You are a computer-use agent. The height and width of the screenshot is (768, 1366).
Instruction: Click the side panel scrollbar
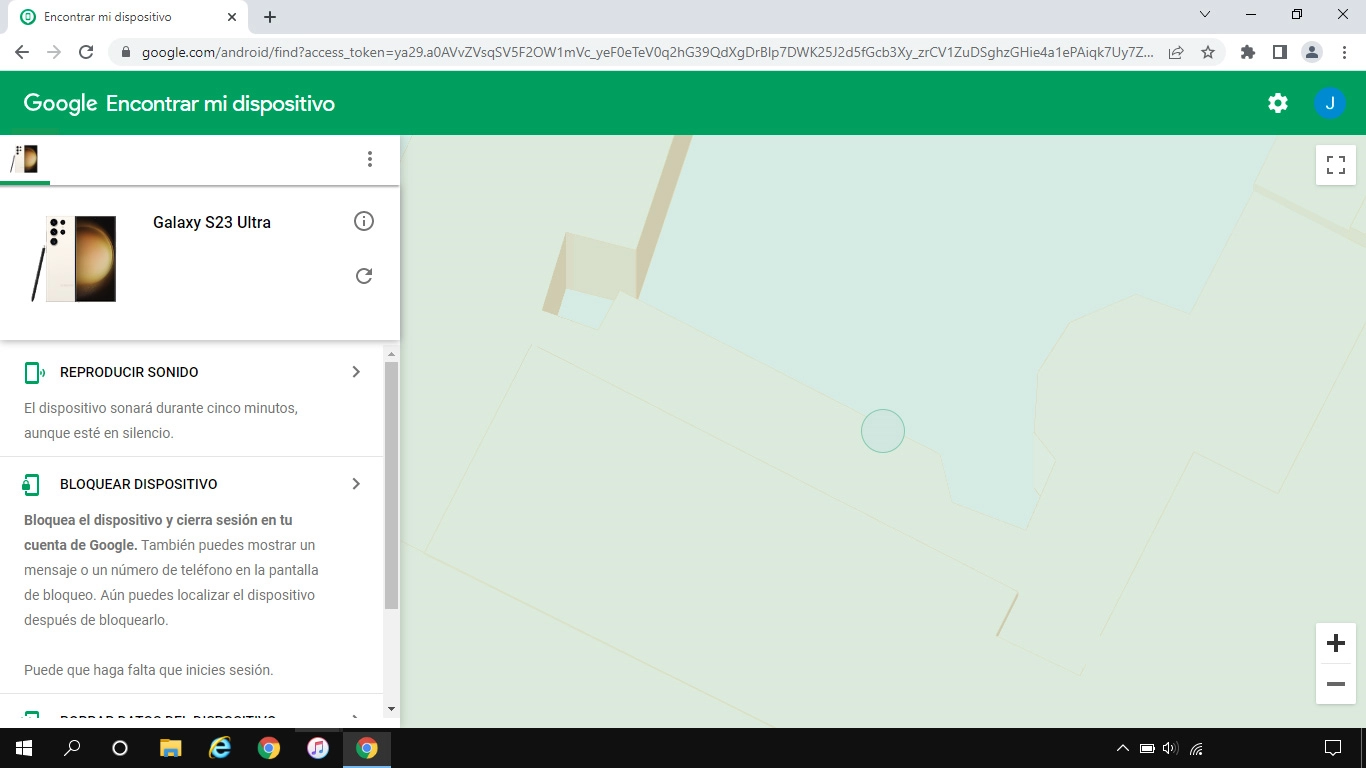point(391,485)
